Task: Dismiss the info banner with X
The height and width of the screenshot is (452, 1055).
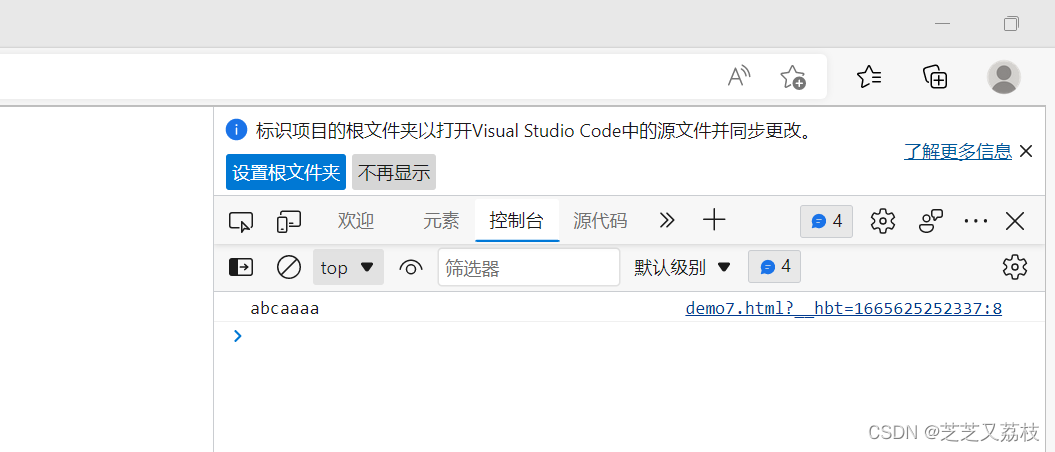Action: pos(1025,151)
